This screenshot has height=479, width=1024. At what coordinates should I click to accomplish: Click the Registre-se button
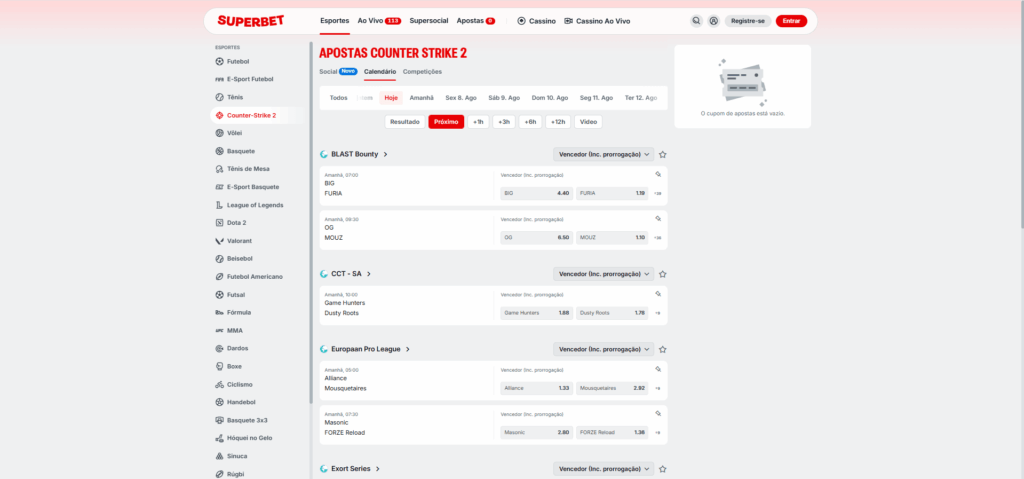(x=748, y=21)
